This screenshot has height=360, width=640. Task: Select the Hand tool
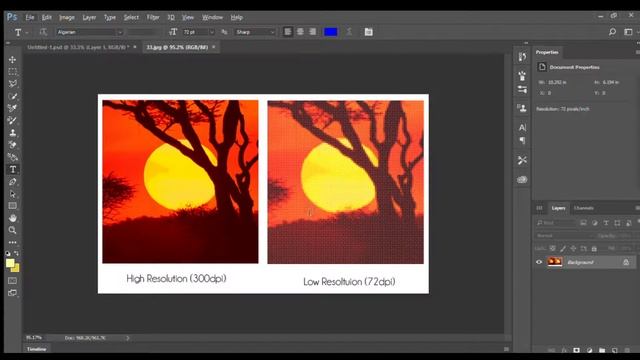13,218
